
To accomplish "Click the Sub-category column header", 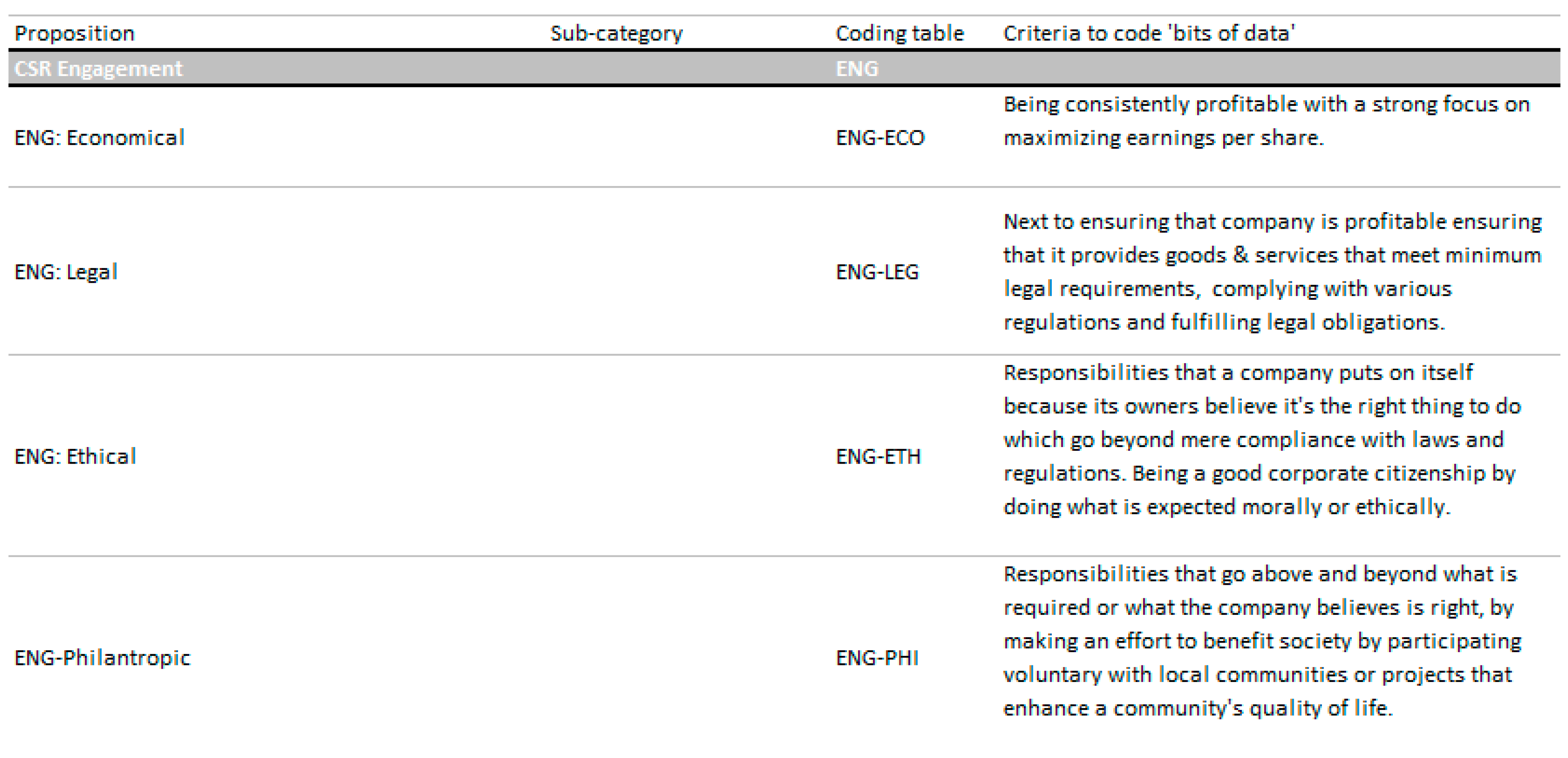I will 616,34.
